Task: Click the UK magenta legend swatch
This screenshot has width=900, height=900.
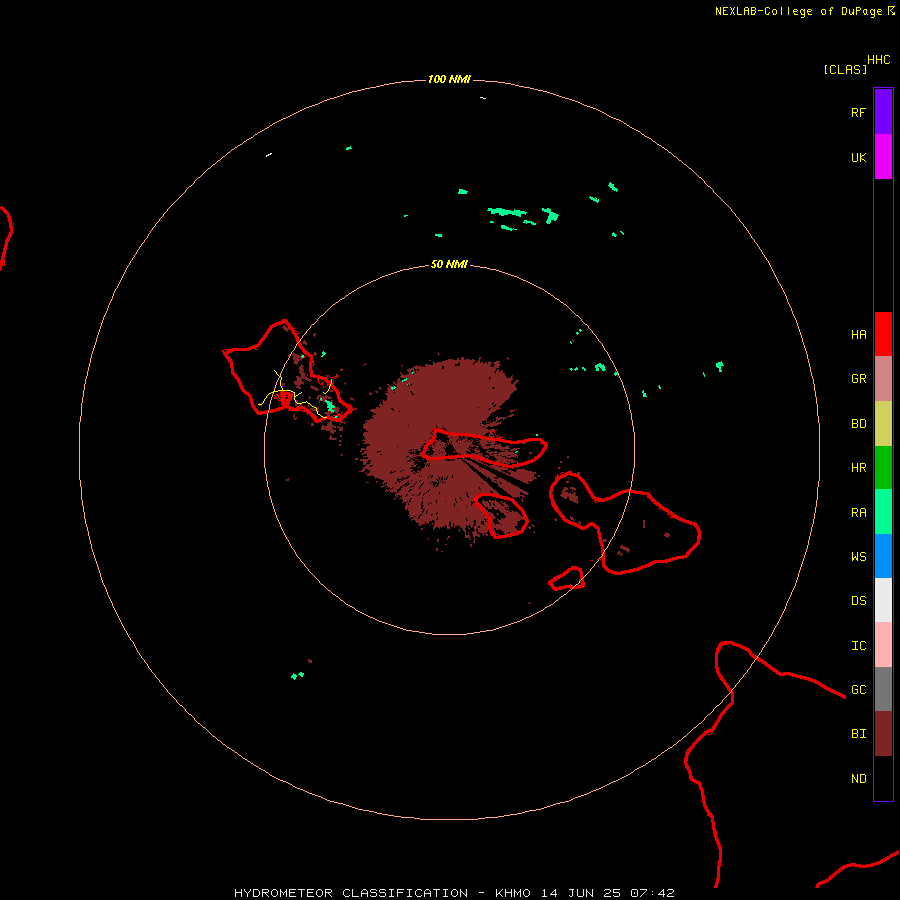Action: click(883, 157)
